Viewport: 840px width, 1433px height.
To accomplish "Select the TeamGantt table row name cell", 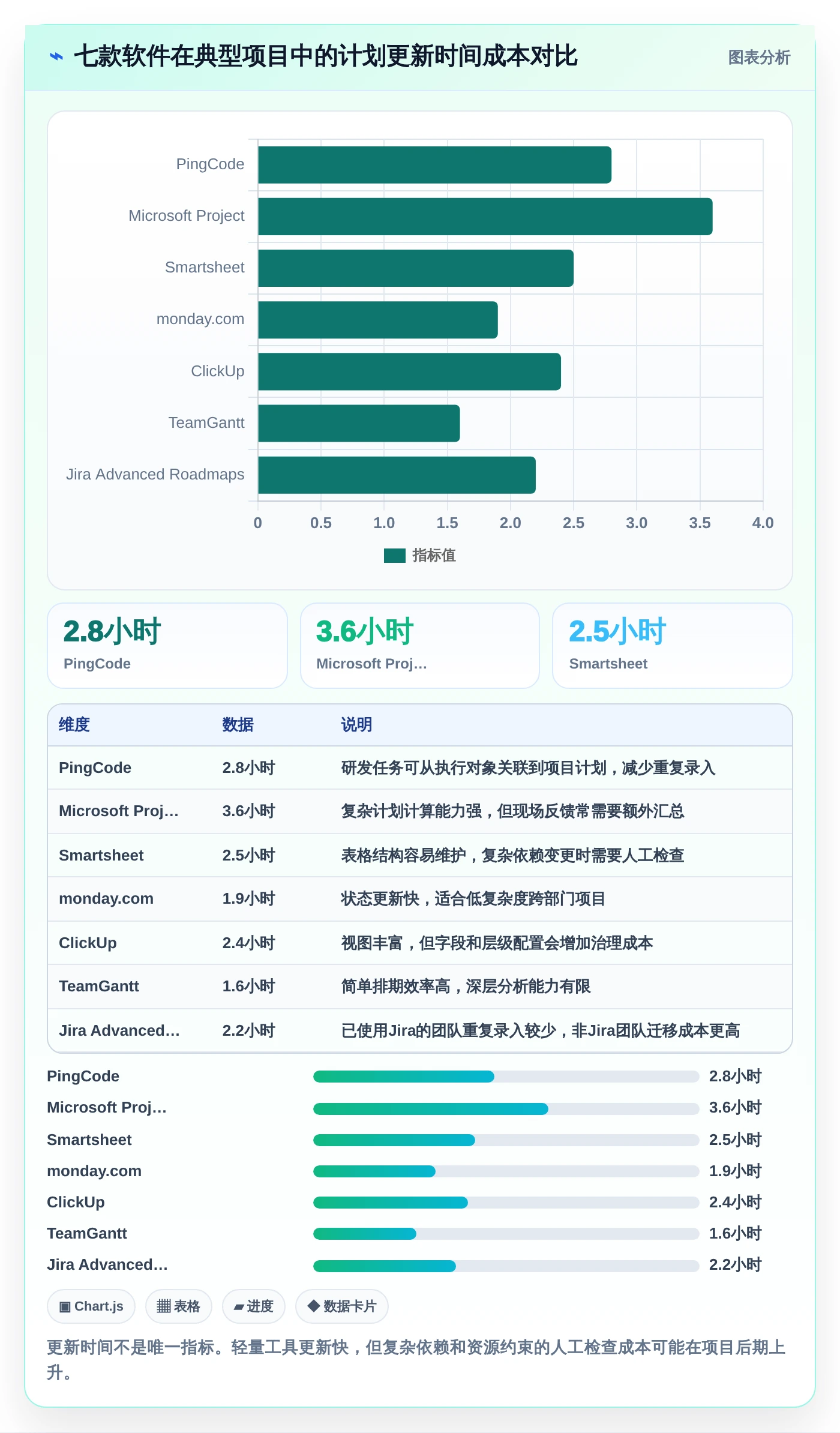I will 99,987.
